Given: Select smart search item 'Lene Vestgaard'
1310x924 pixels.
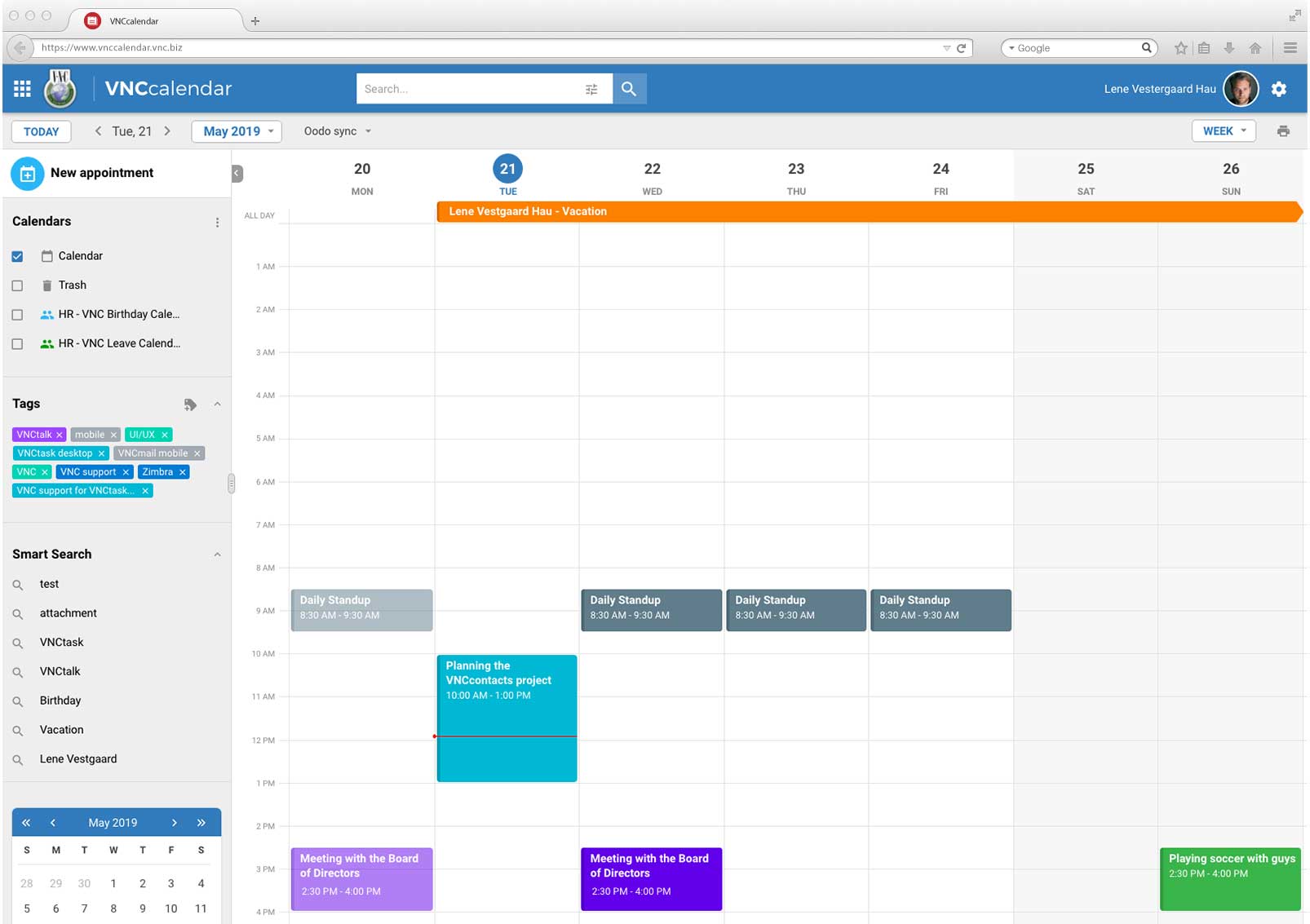Looking at the screenshot, I should pyautogui.click(x=78, y=759).
